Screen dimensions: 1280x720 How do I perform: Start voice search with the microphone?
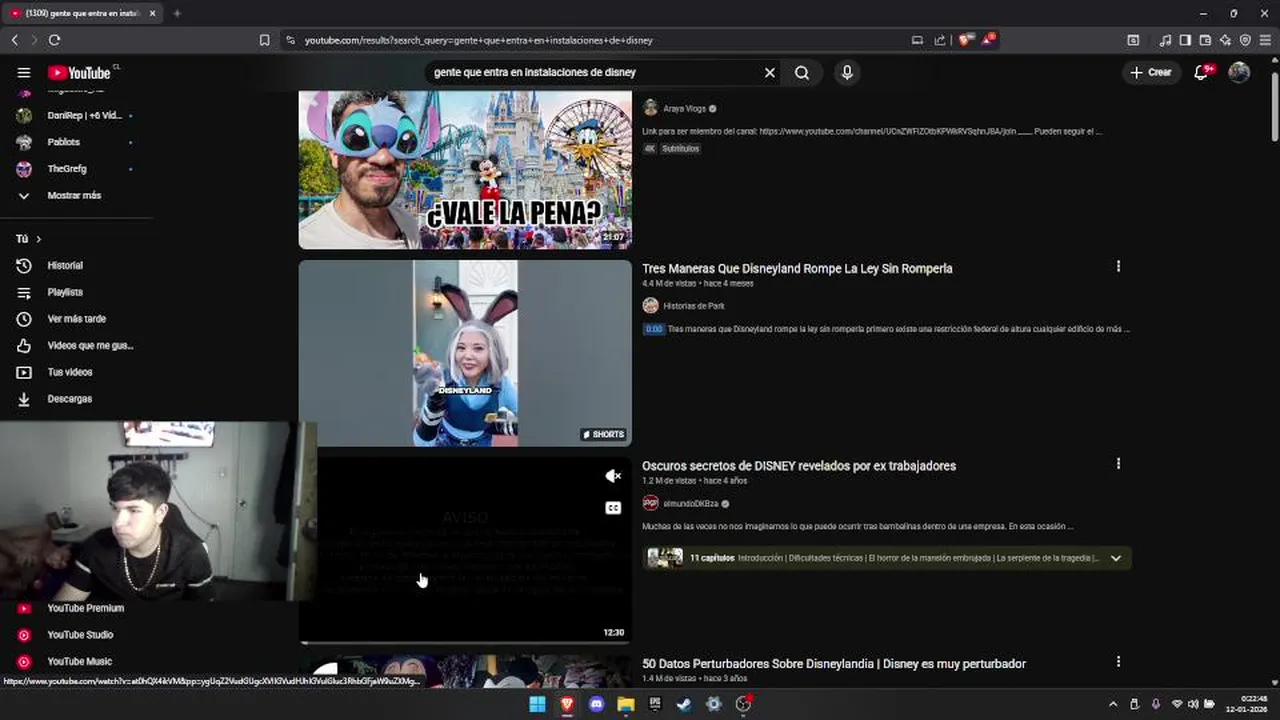(847, 72)
